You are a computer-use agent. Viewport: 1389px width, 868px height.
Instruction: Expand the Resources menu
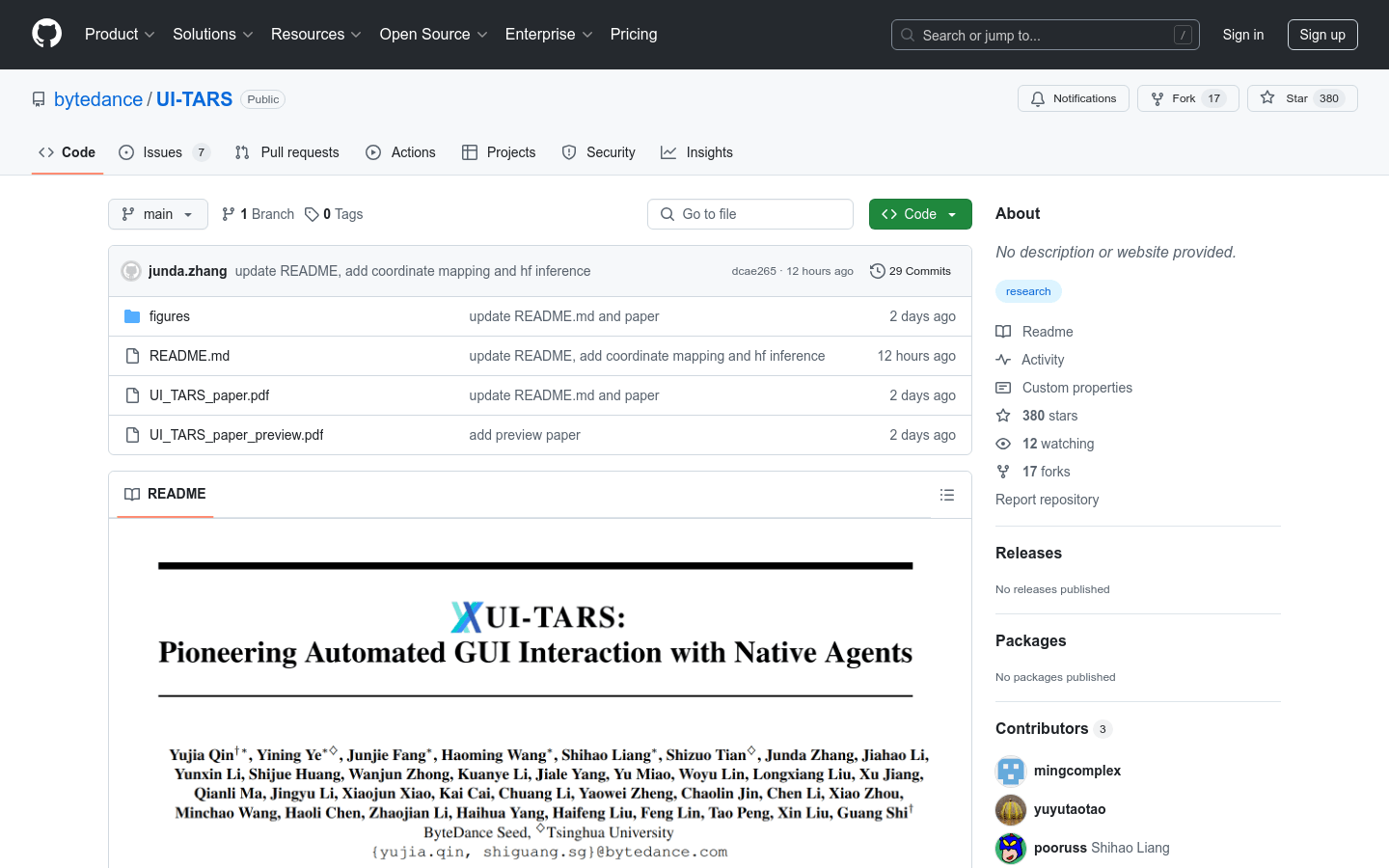click(315, 35)
